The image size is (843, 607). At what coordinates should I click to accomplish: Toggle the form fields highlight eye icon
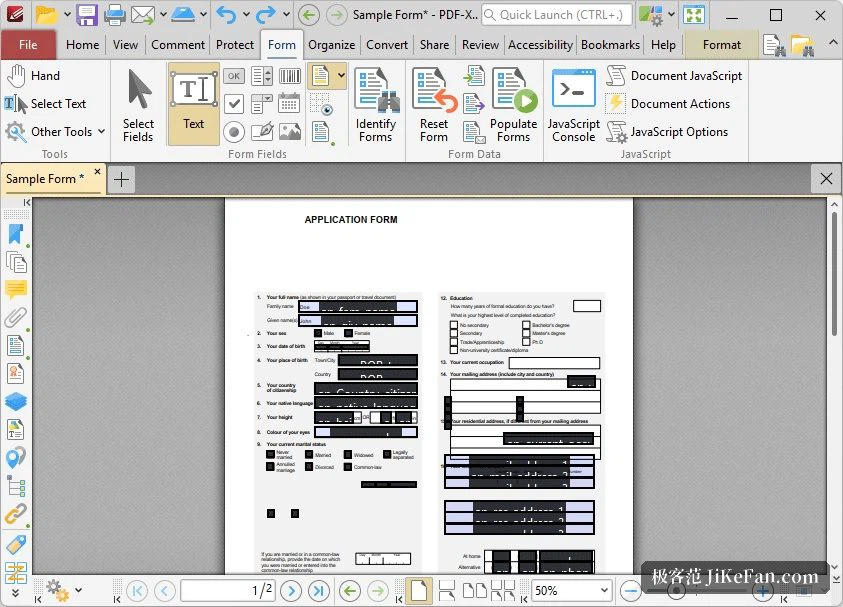[321, 104]
